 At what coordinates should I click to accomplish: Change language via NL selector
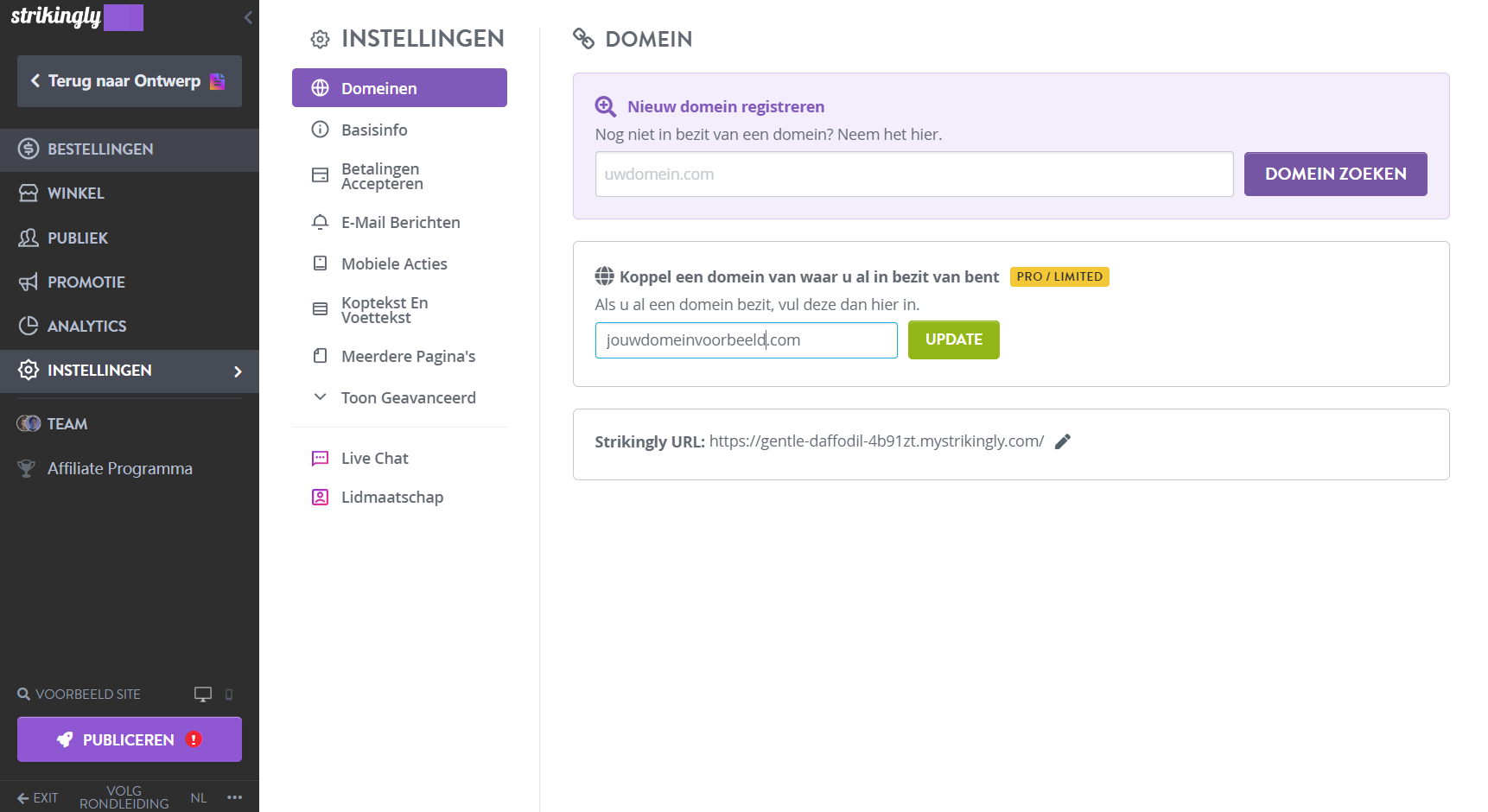click(199, 797)
